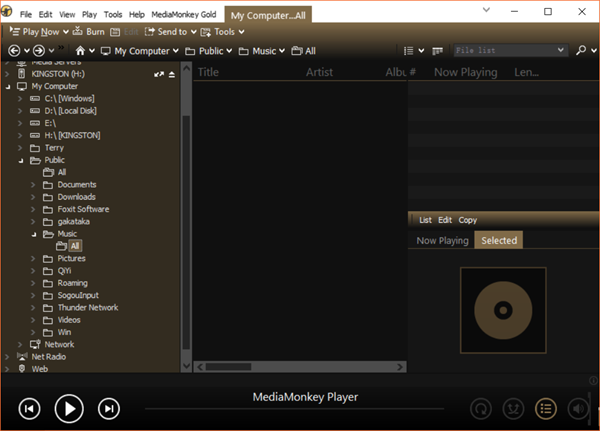Click the Send to toolbar button
This screenshot has width=600, height=431.
(x=166, y=32)
